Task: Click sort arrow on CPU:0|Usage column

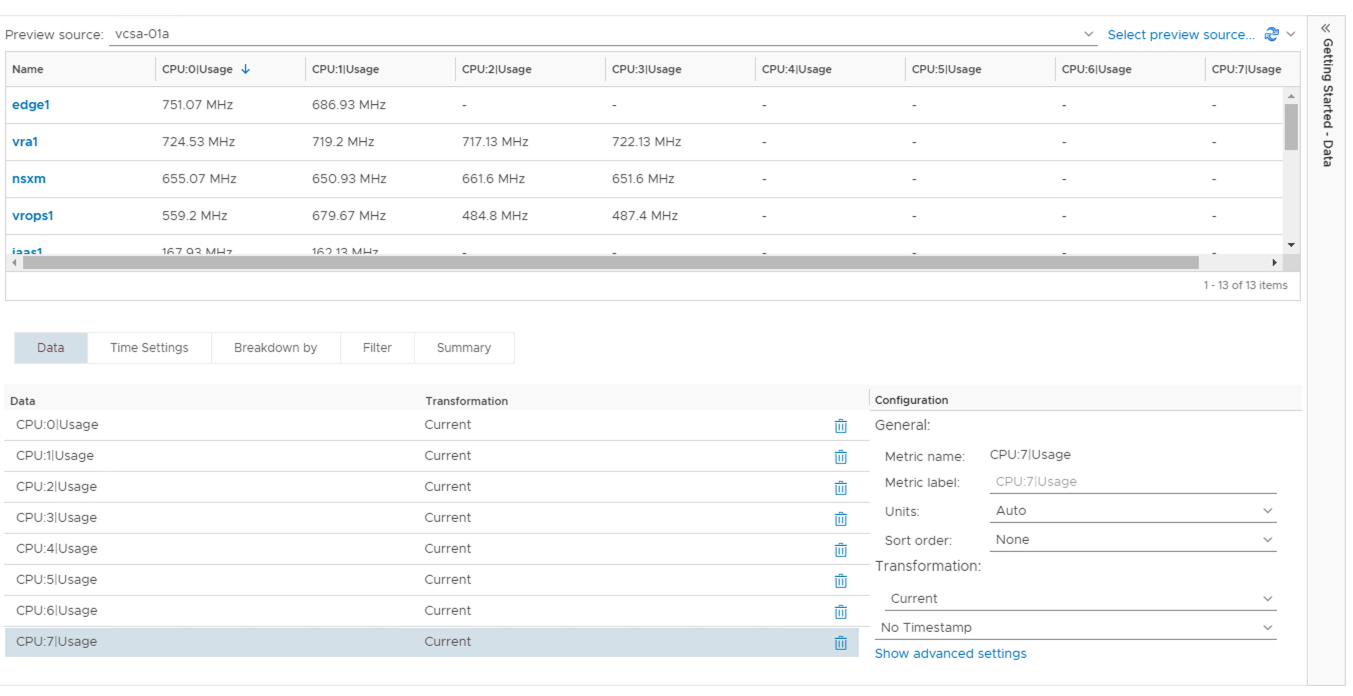Action: tap(246, 69)
